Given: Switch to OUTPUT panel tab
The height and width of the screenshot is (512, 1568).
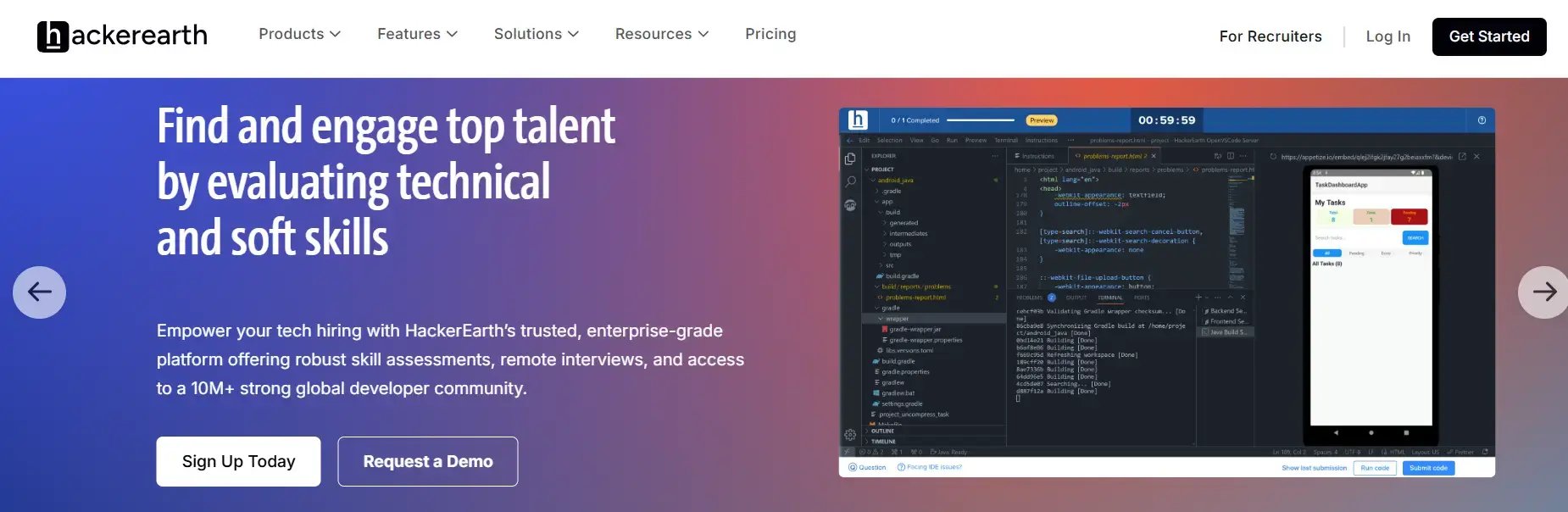Looking at the screenshot, I should [x=1076, y=298].
